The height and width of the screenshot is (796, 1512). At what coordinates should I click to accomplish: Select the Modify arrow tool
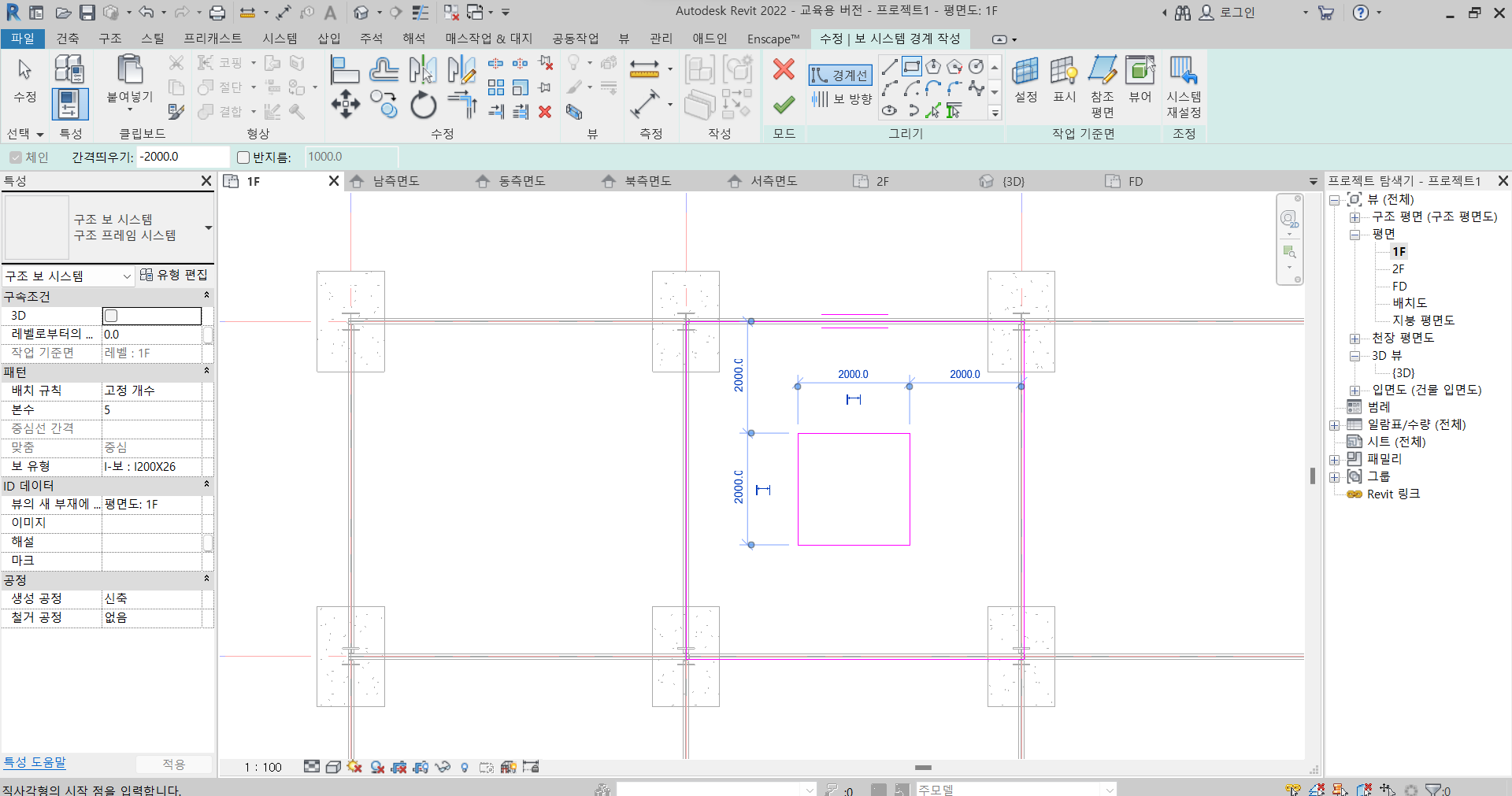24,79
